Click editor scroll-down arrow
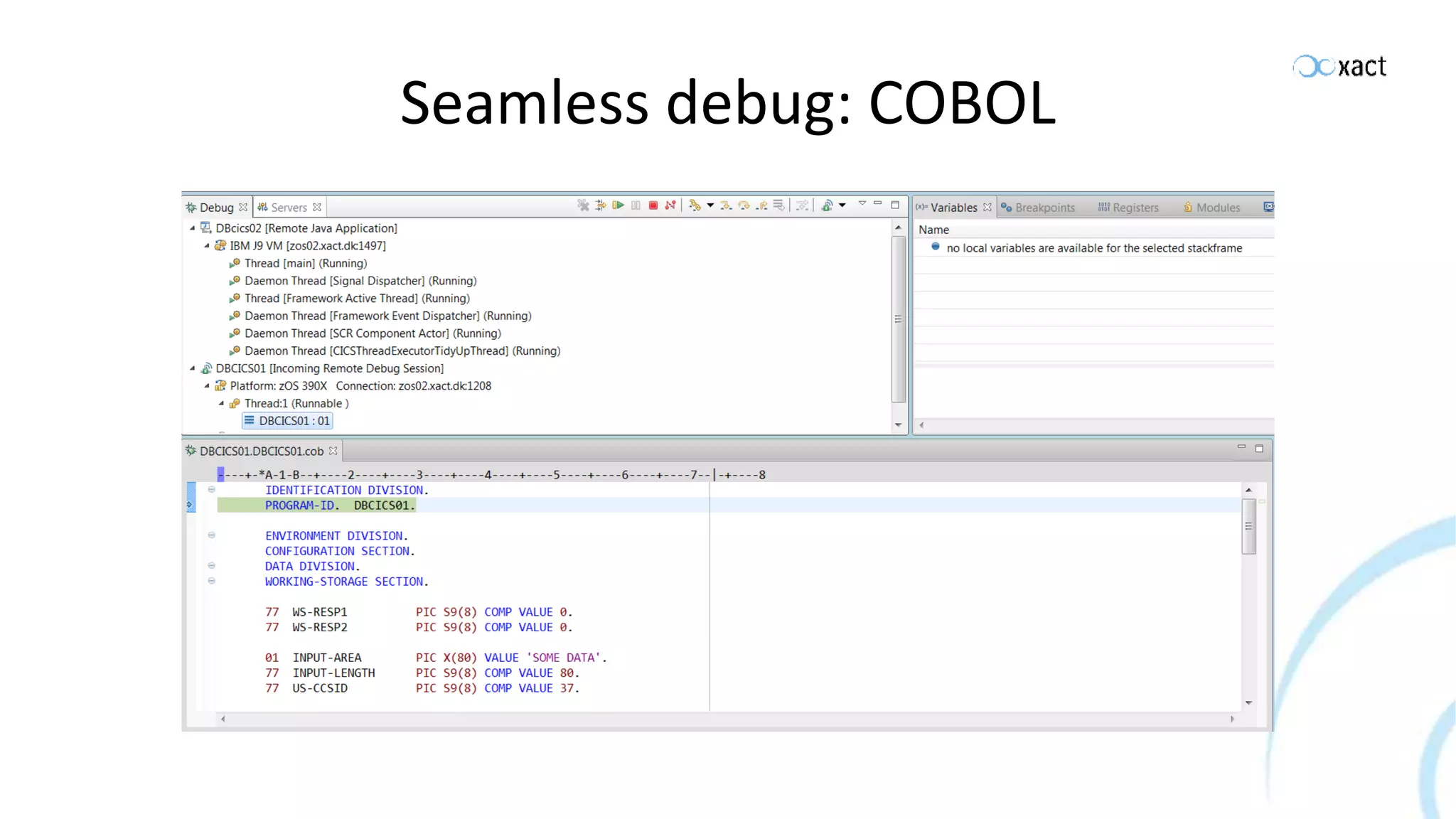The image size is (1456, 819). 1248,702
